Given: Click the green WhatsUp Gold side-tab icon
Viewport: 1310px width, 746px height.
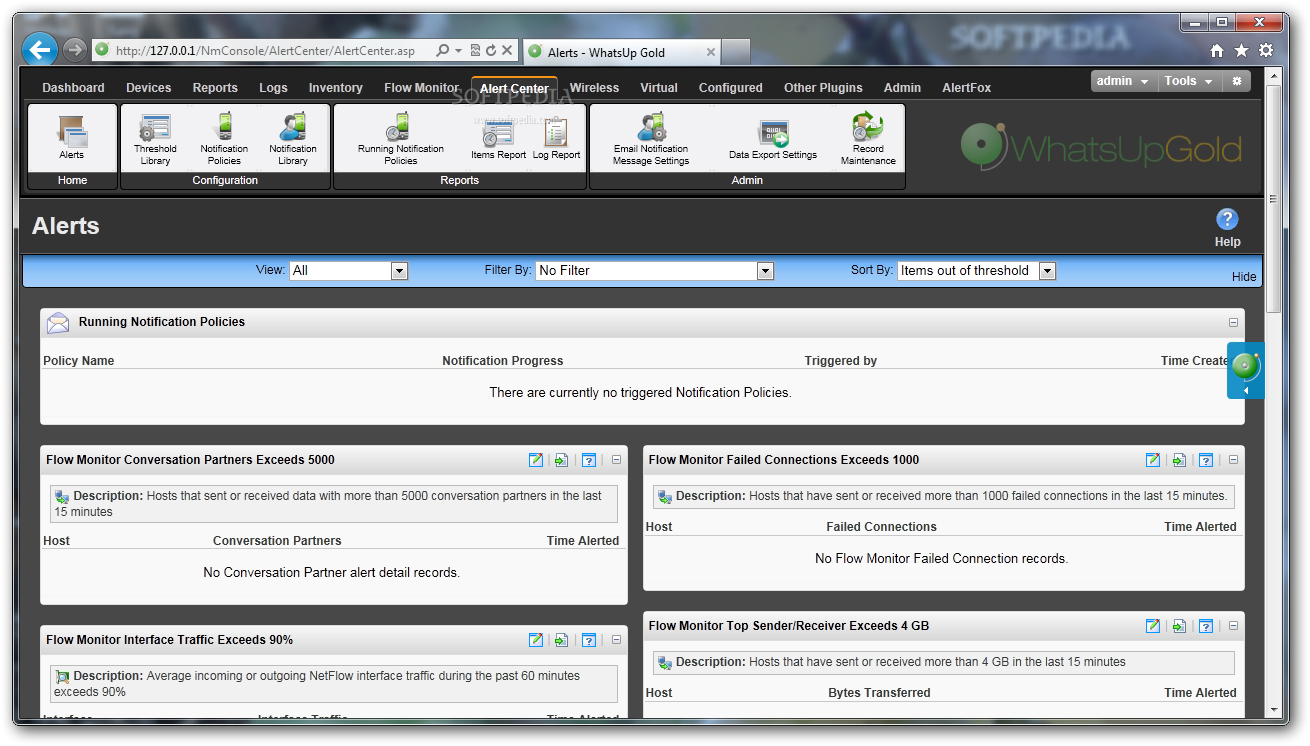Looking at the screenshot, I should (x=1245, y=365).
